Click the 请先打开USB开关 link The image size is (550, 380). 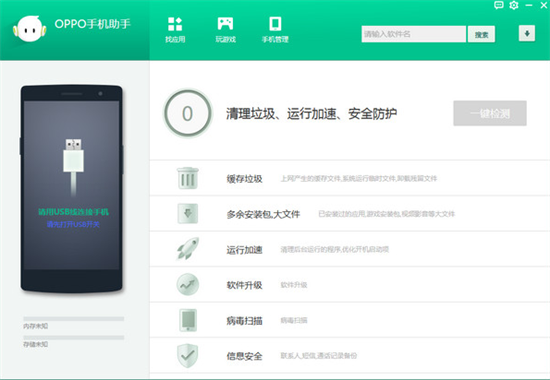[73, 224]
